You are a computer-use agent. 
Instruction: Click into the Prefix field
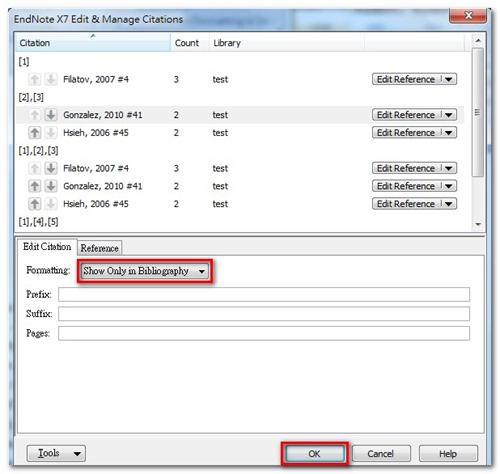[264, 295]
